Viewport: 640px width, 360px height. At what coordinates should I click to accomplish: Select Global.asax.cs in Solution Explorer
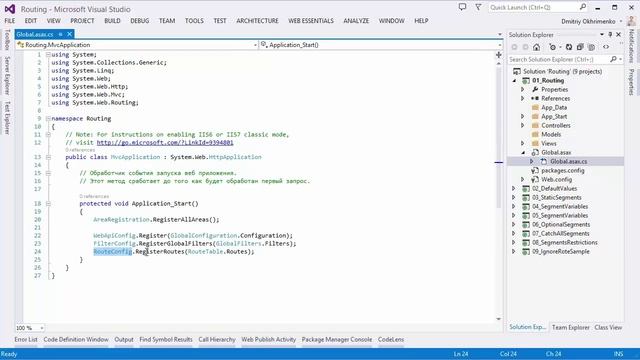click(568, 162)
